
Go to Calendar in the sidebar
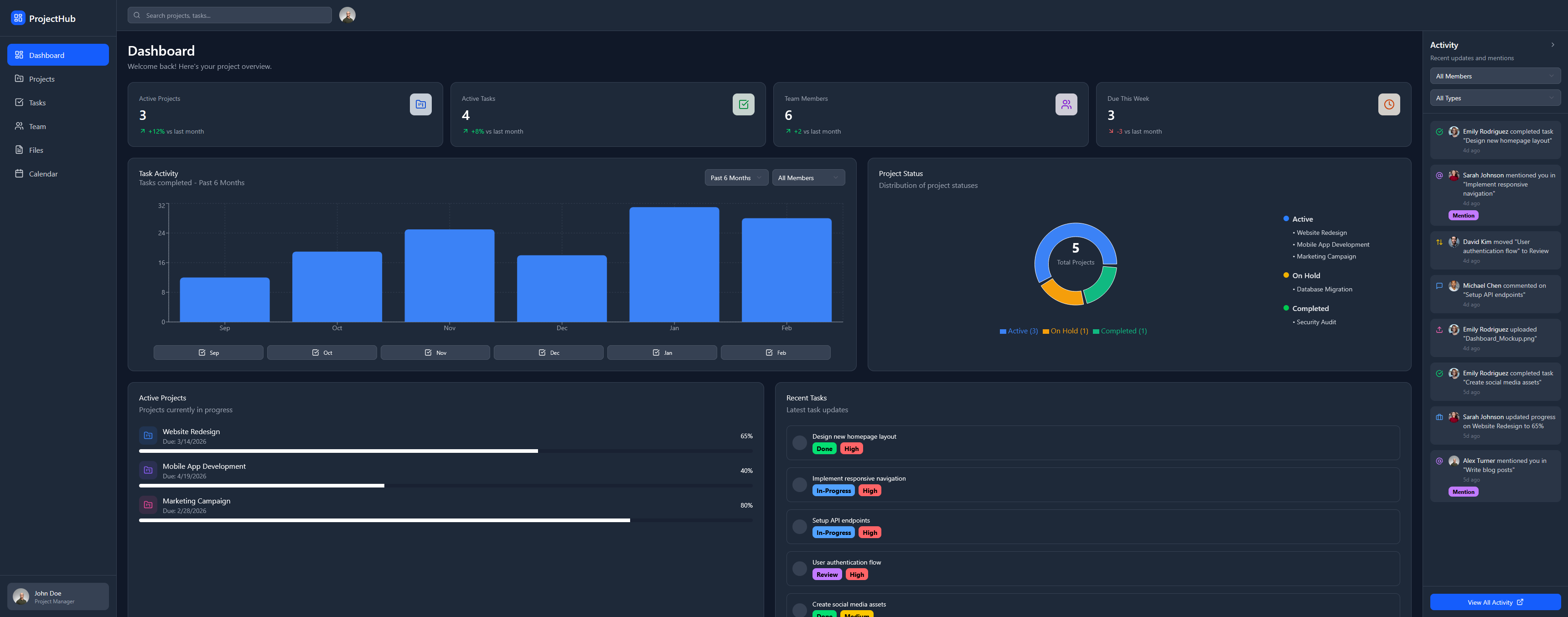tap(43, 174)
